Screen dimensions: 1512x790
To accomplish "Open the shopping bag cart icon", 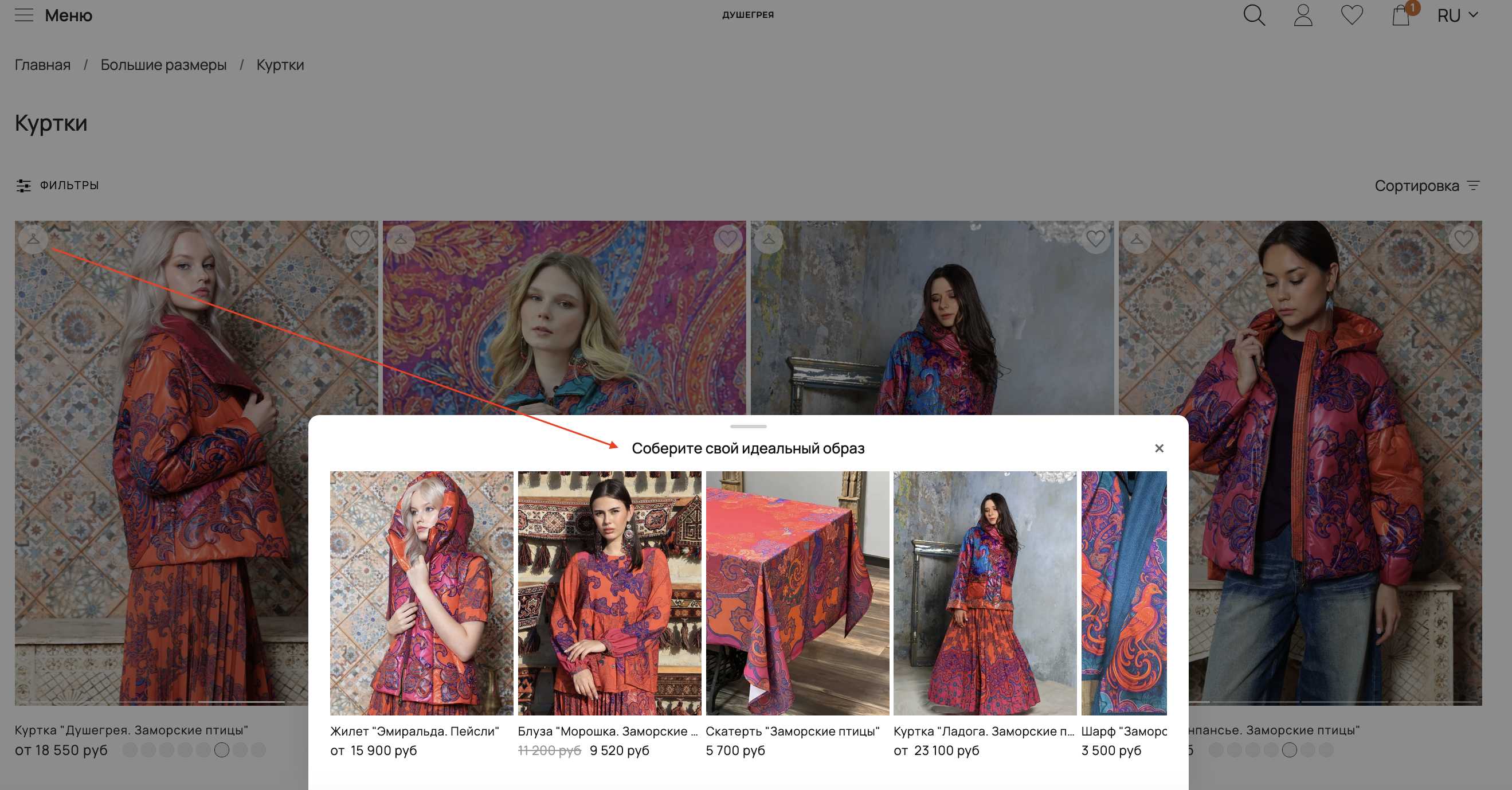I will tap(1401, 15).
